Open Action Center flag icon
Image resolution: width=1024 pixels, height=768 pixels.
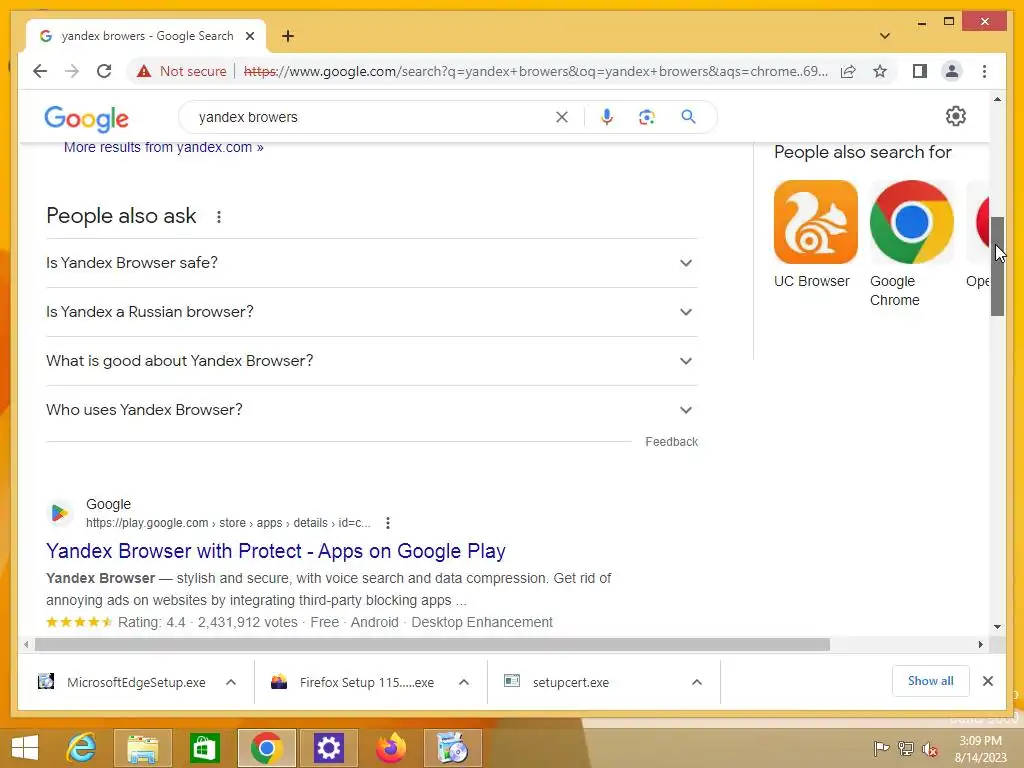coord(881,749)
